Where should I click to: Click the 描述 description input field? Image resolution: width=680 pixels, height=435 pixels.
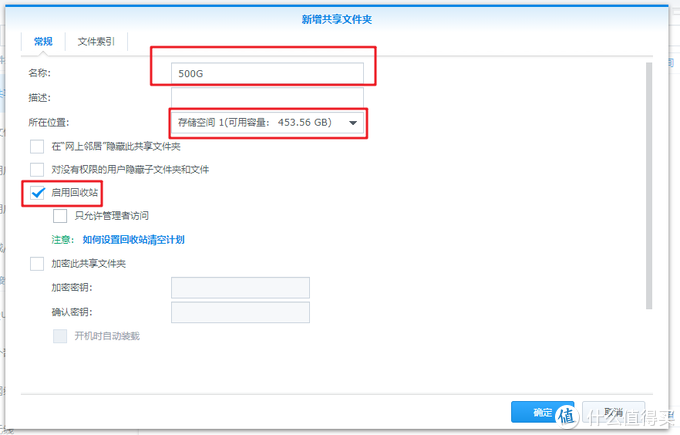(x=267, y=98)
